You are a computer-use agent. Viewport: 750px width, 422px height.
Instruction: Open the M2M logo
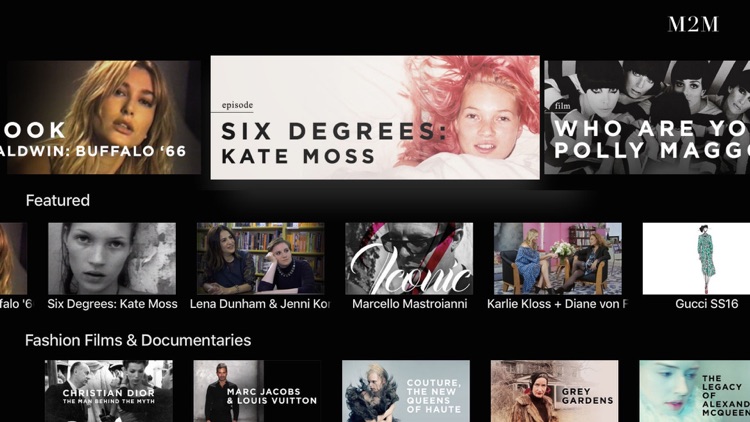tap(693, 24)
